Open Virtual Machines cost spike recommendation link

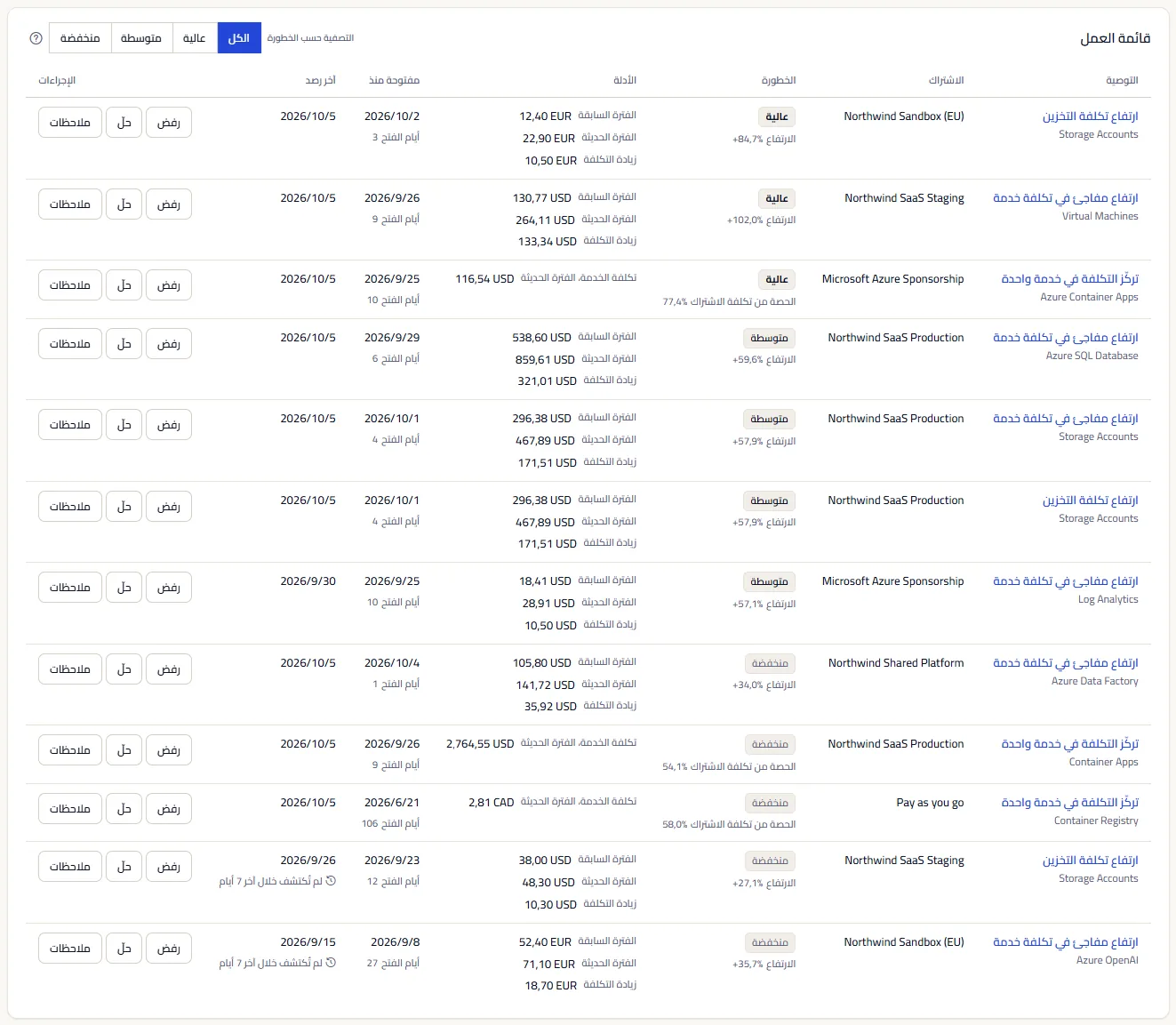(1065, 198)
